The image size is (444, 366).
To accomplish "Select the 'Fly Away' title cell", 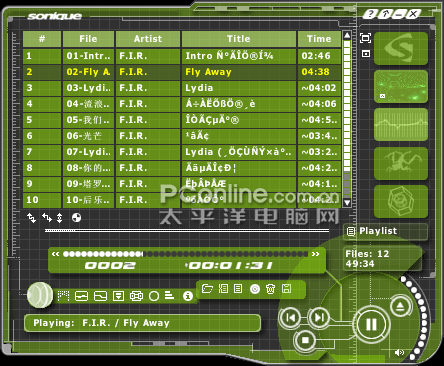I will tap(239, 72).
